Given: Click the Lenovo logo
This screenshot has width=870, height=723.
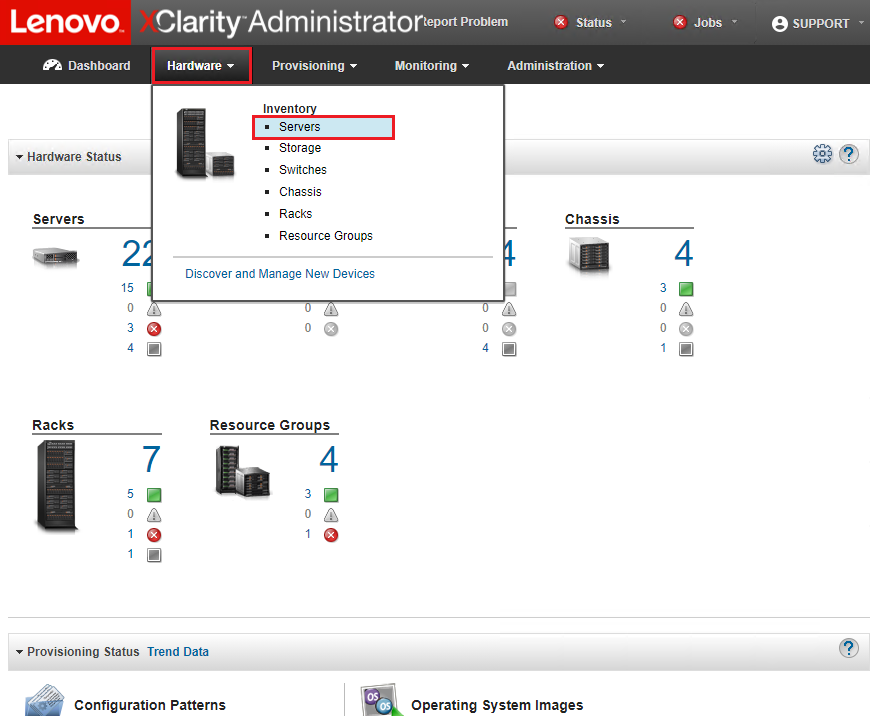Looking at the screenshot, I should tap(65, 22).
